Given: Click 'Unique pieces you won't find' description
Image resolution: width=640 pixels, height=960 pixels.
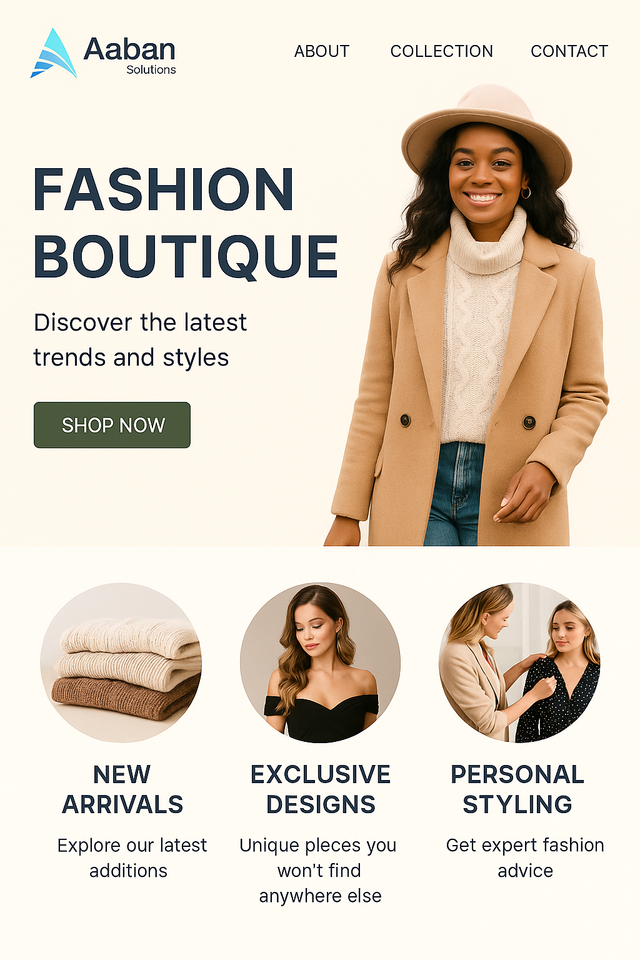Looking at the screenshot, I should pos(318,871).
